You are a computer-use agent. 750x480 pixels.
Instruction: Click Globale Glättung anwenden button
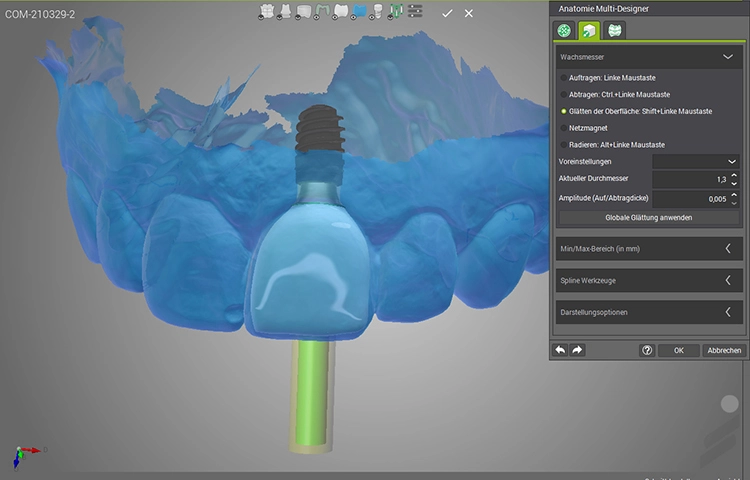(x=648, y=217)
